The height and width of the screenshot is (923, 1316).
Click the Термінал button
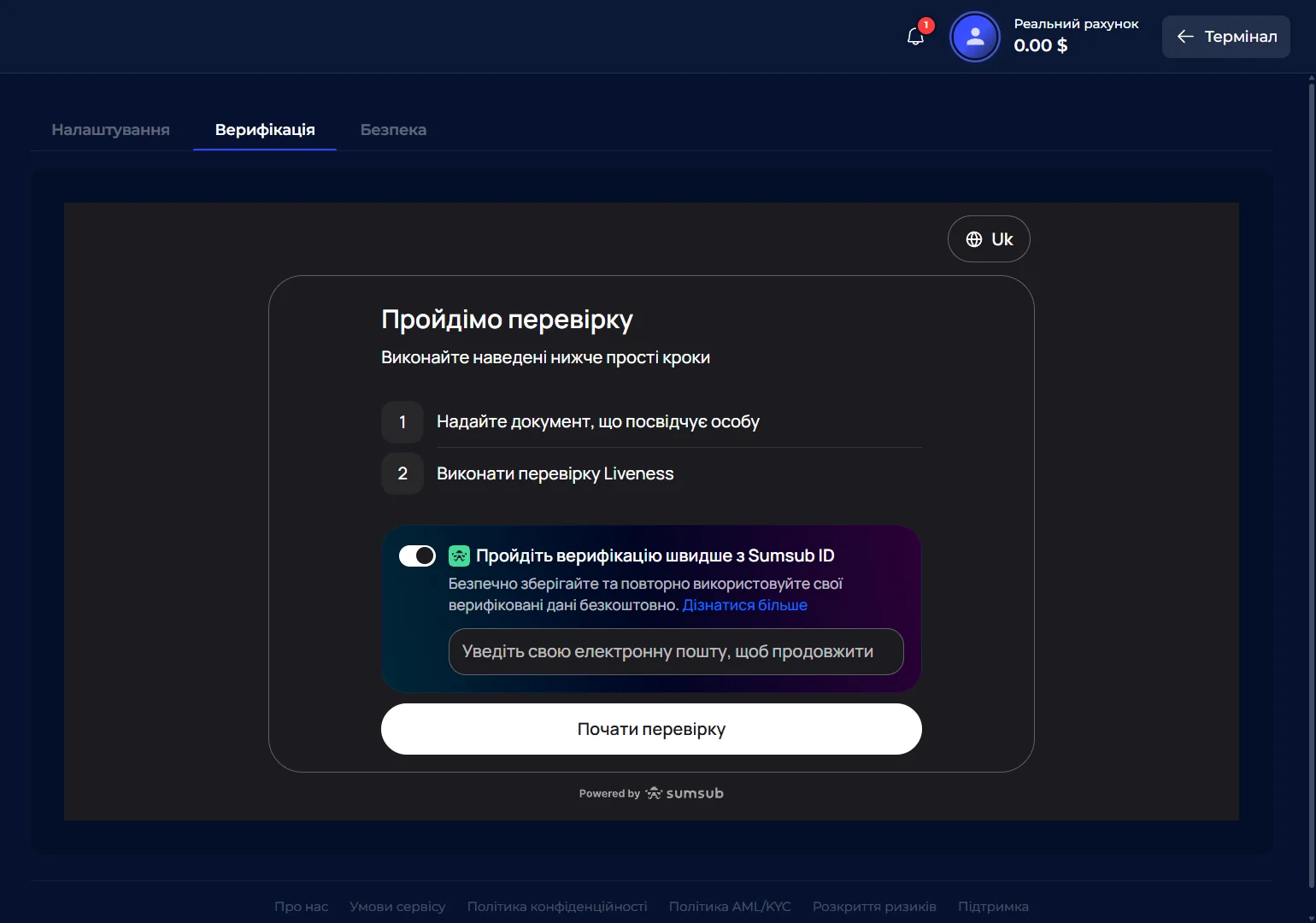(x=1225, y=37)
